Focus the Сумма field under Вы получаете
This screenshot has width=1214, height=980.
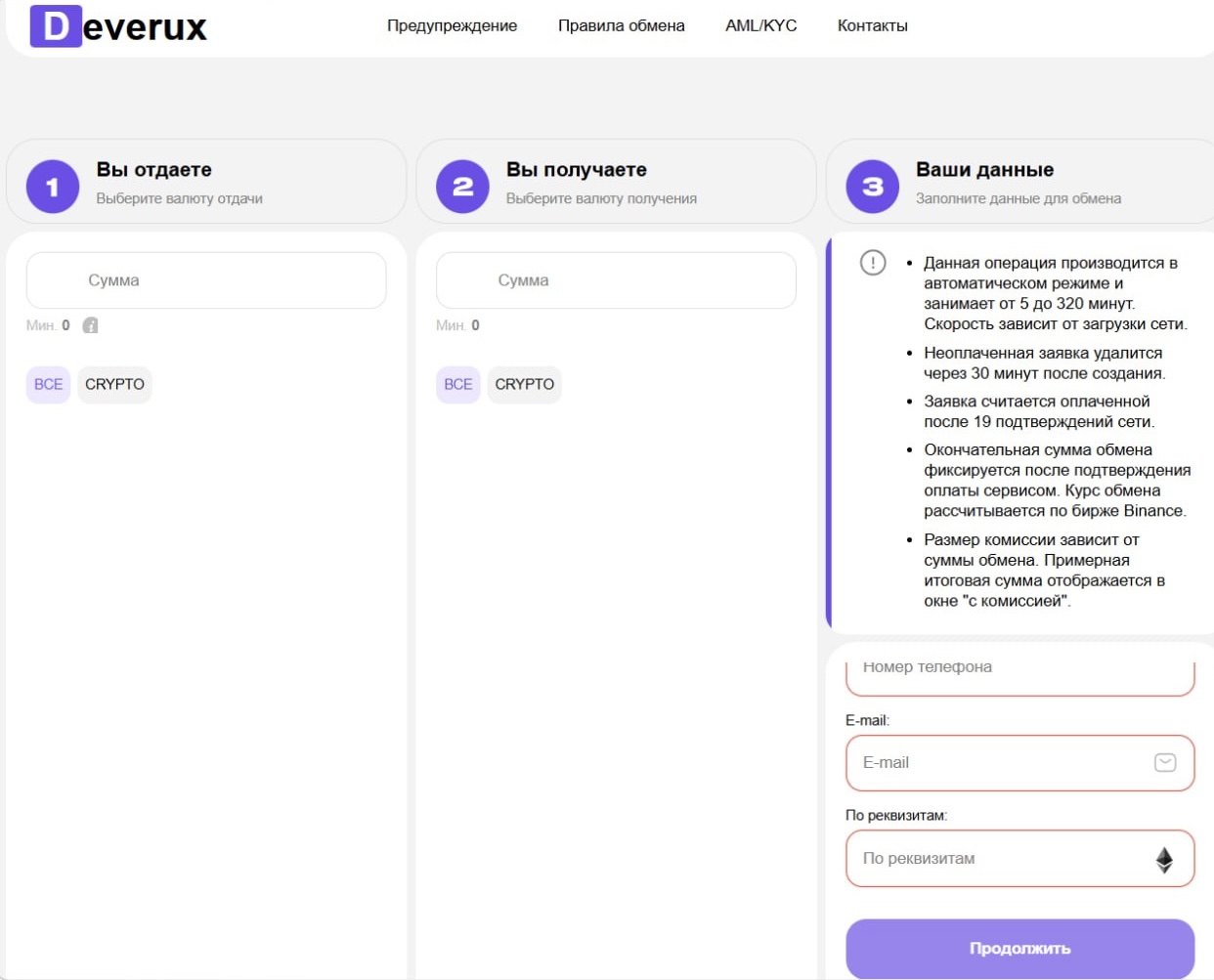pos(616,280)
